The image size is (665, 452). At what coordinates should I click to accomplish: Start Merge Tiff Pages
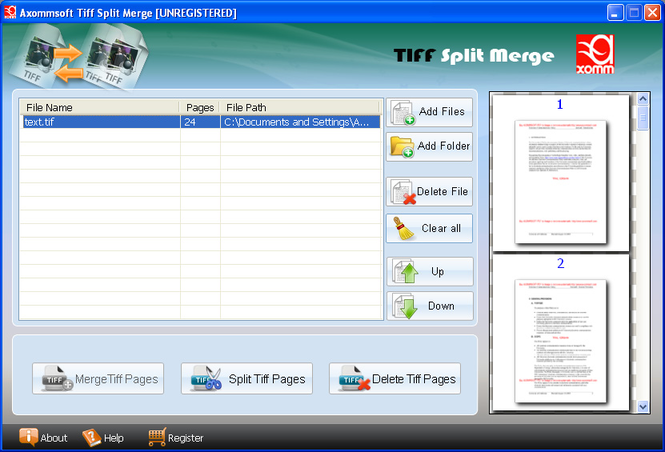98,379
